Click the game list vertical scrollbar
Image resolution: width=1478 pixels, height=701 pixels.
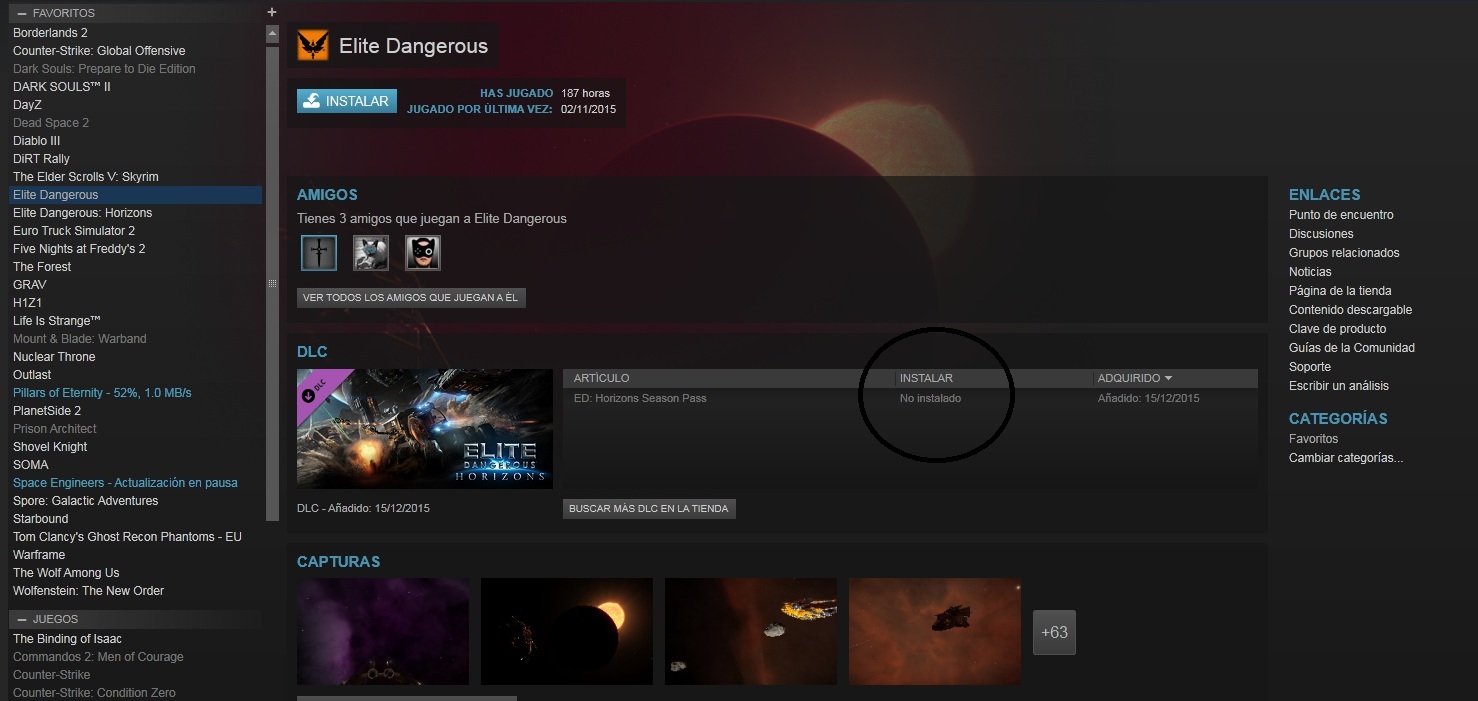[x=272, y=283]
